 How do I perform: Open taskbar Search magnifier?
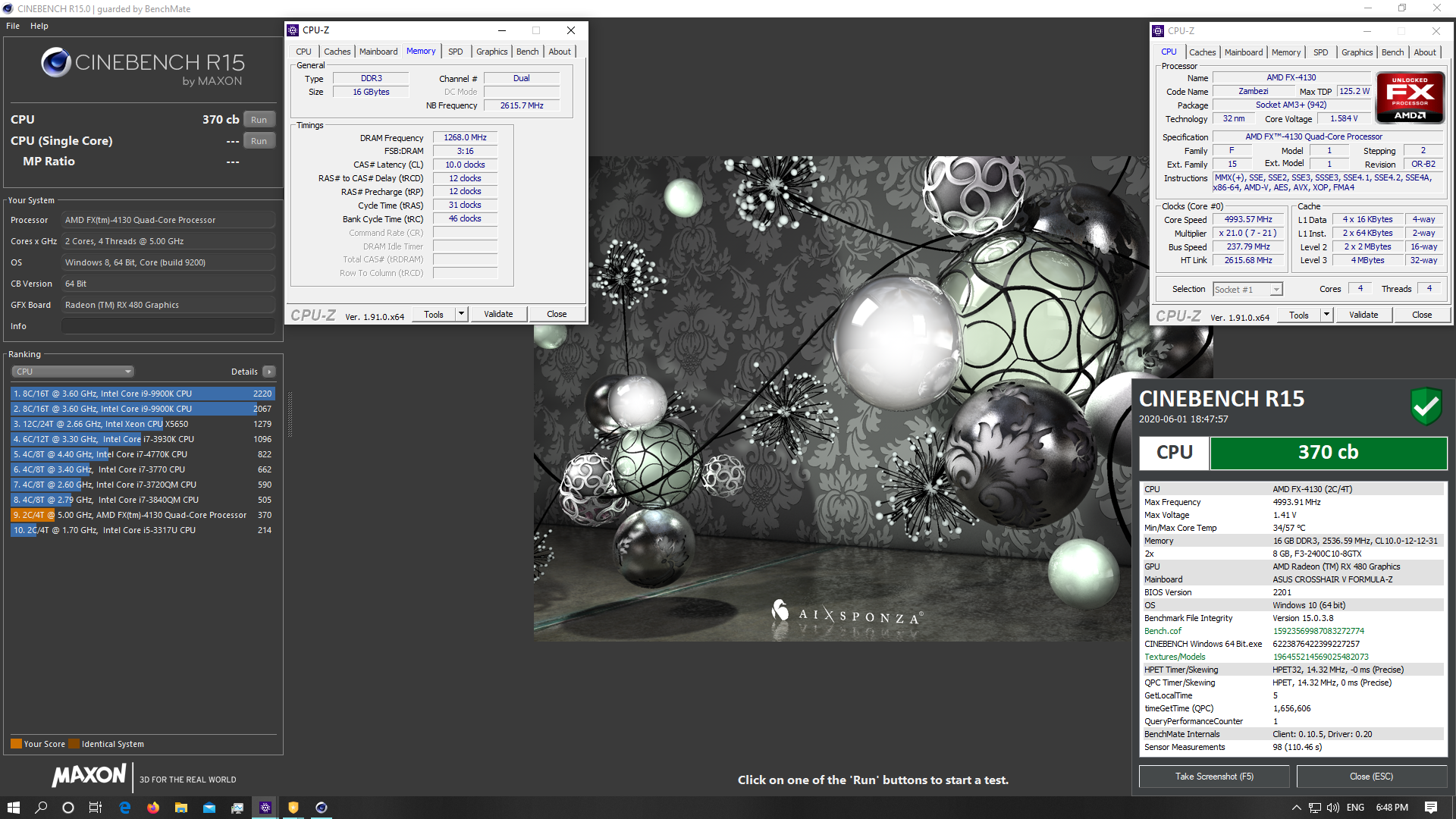[41, 808]
